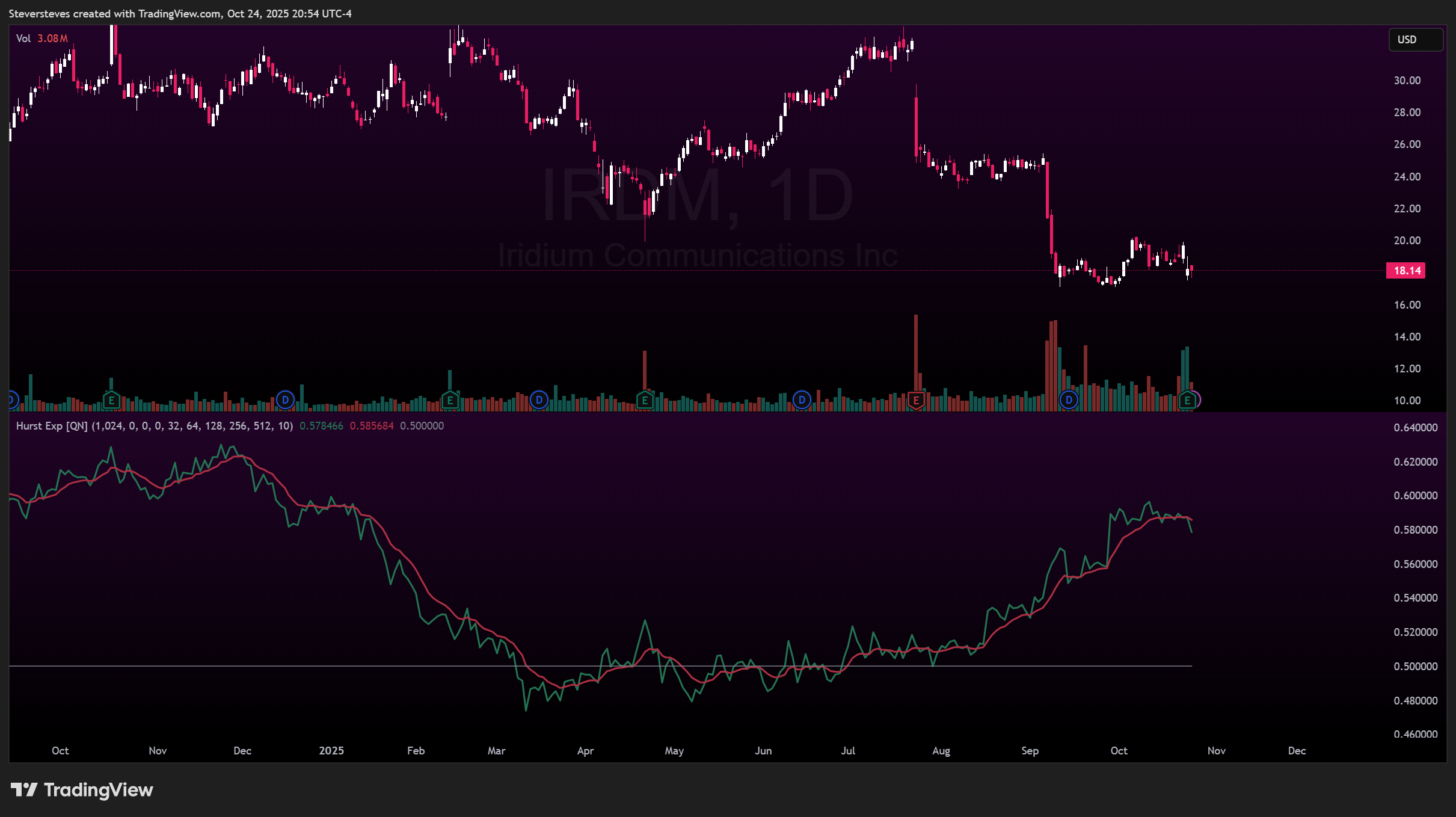The height and width of the screenshot is (817, 1456).
Task: Click the TradingView logo at the bottom
Action: point(82,790)
